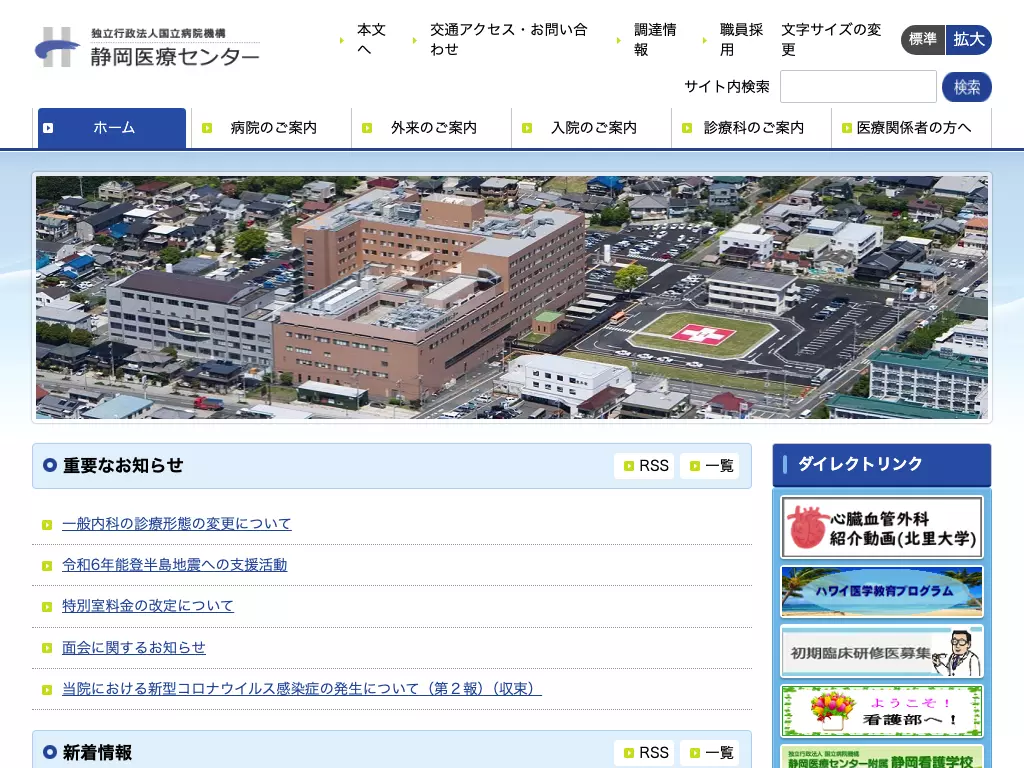Open ハワイ医学教育プログラム banner

882,592
